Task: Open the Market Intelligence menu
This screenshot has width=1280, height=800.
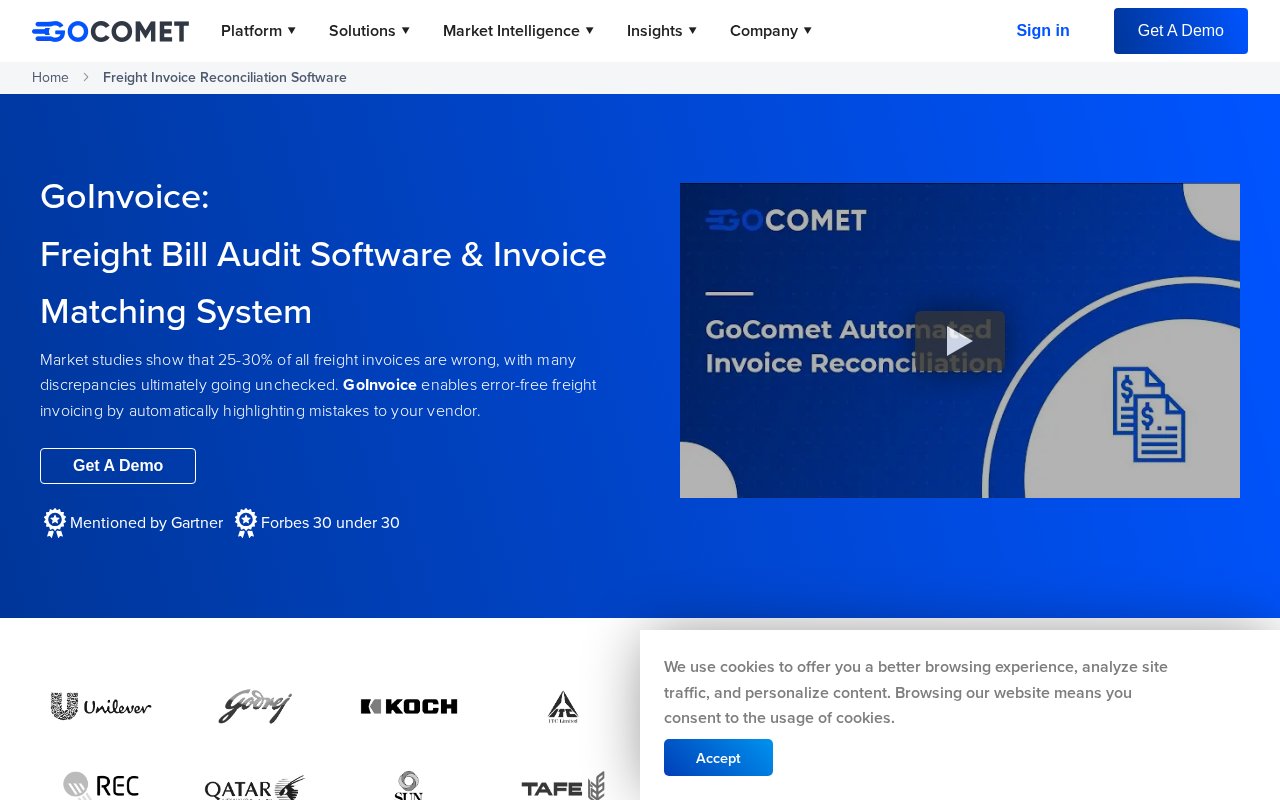Action: tap(518, 31)
